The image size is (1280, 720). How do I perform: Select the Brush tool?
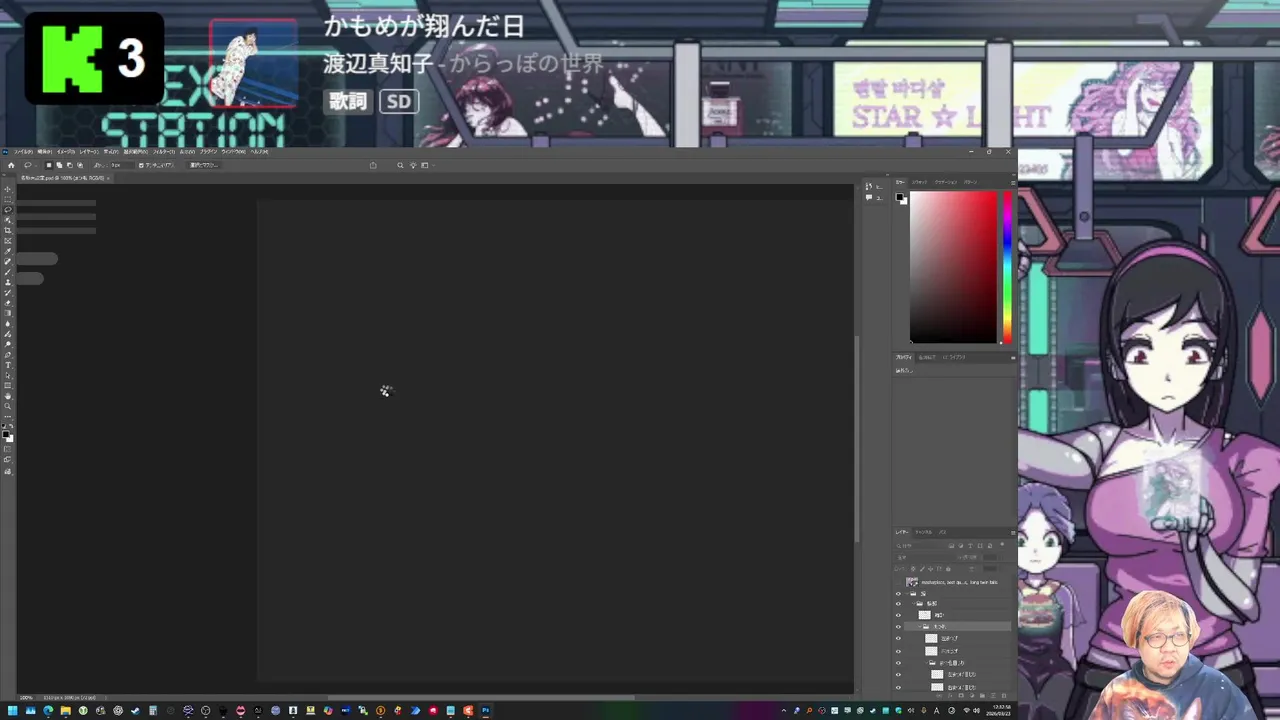pos(8,272)
